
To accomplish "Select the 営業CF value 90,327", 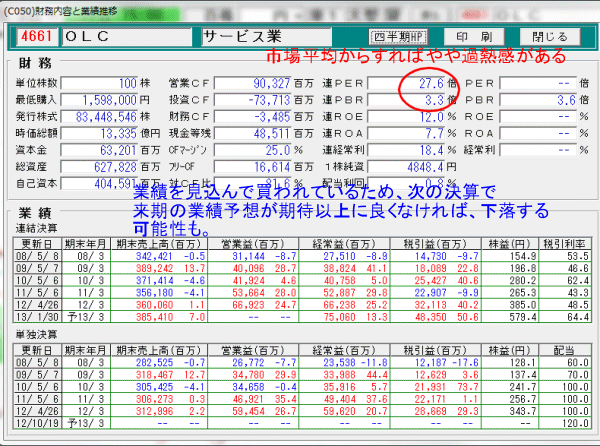I will (x=253, y=83).
